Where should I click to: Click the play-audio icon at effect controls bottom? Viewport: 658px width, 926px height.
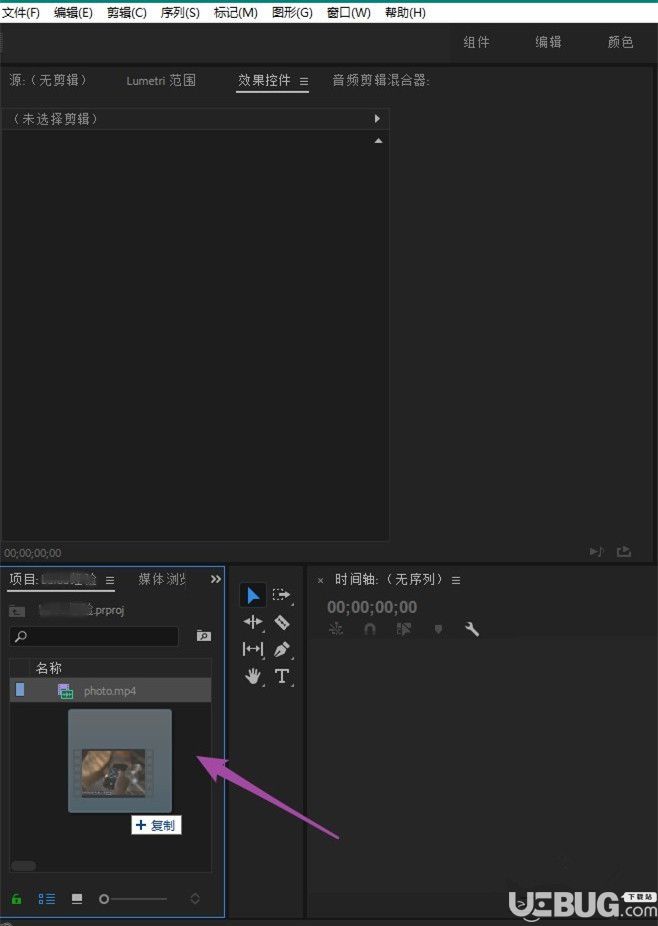coord(597,552)
